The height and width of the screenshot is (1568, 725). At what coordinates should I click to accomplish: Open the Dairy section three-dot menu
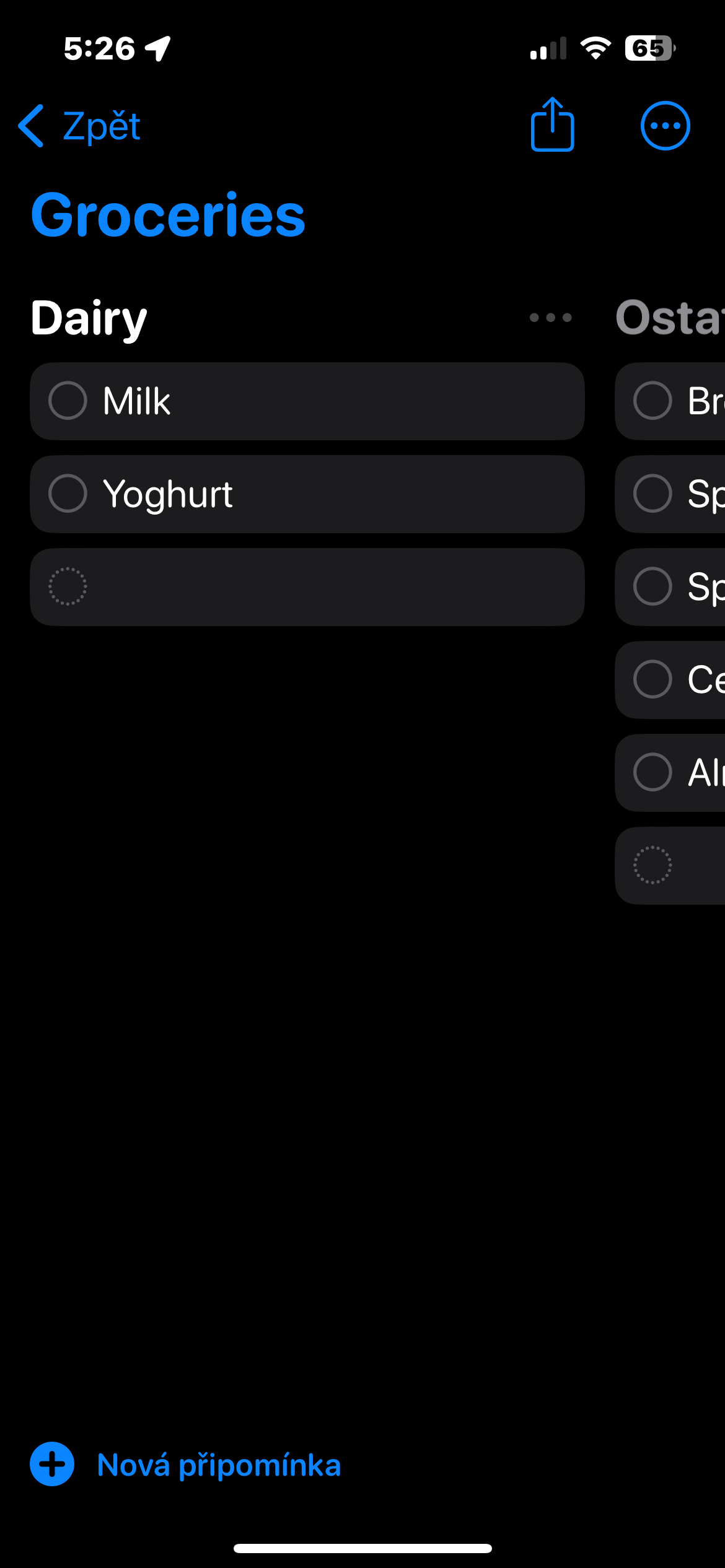point(550,318)
